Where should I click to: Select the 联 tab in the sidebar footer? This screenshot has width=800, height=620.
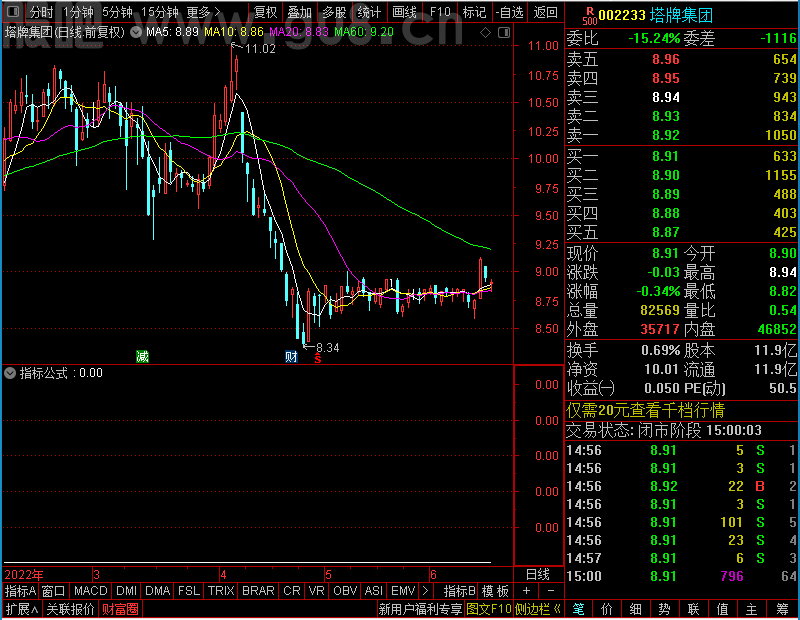click(693, 609)
